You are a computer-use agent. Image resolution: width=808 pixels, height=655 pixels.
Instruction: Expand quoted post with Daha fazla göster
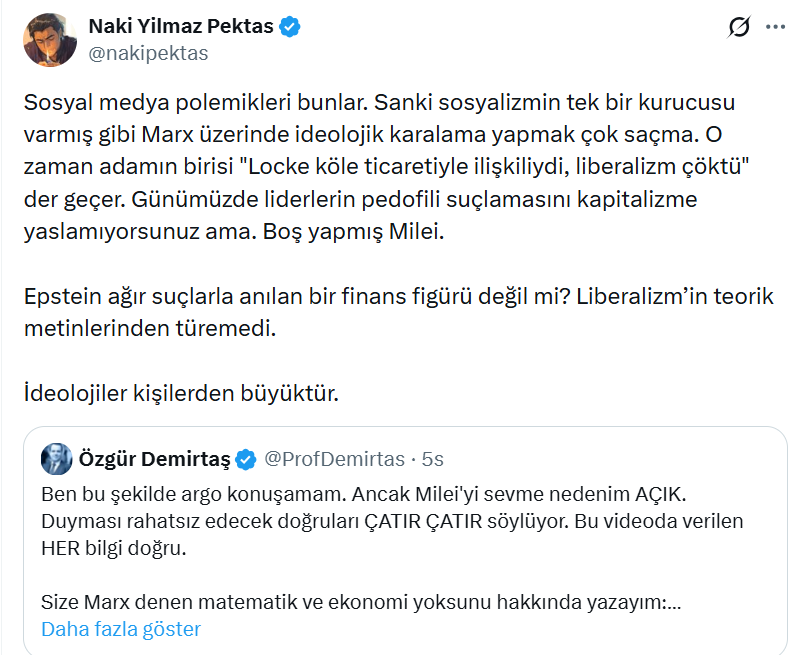click(121, 629)
